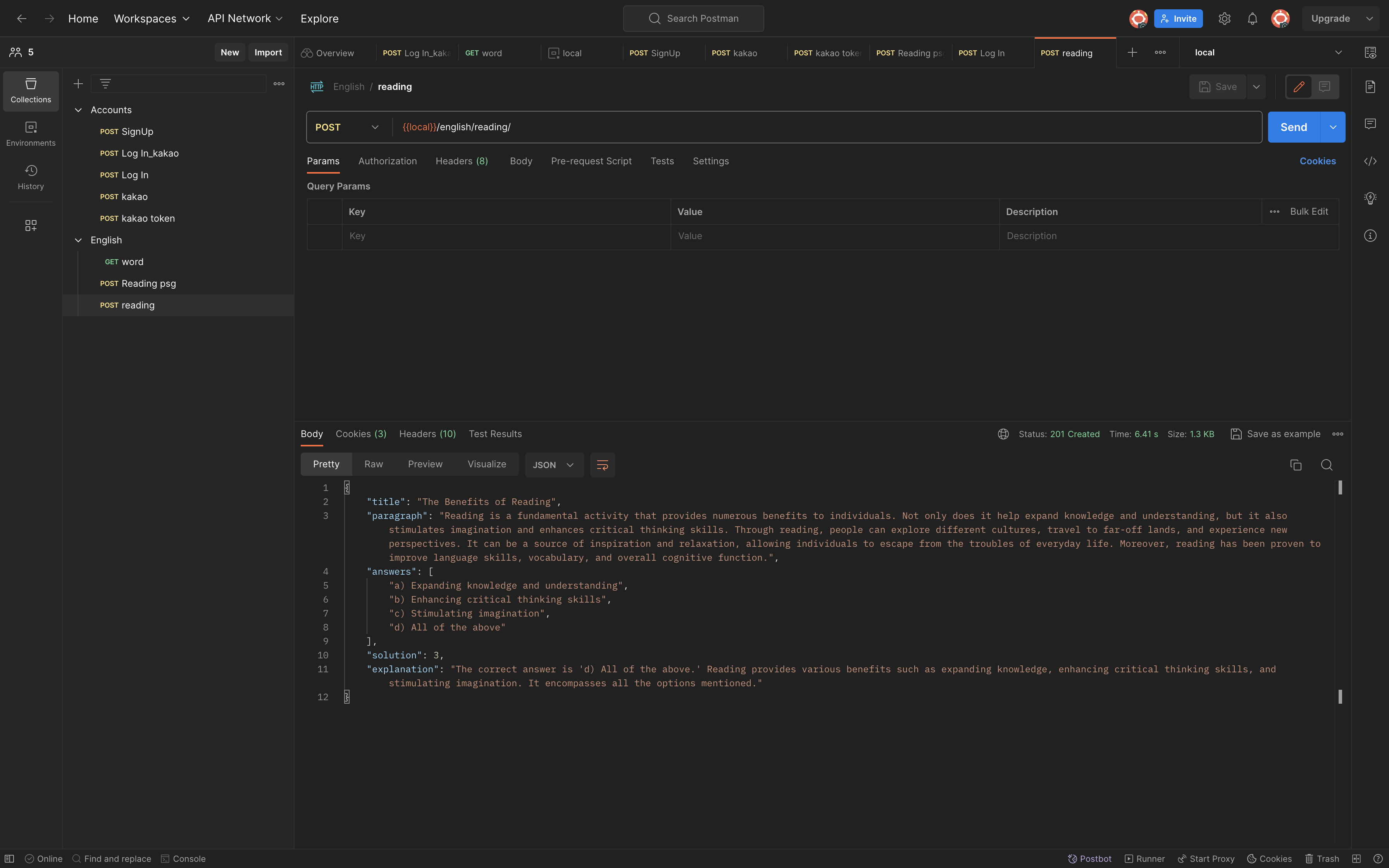Change the JSON response format dropdown

pos(554,465)
